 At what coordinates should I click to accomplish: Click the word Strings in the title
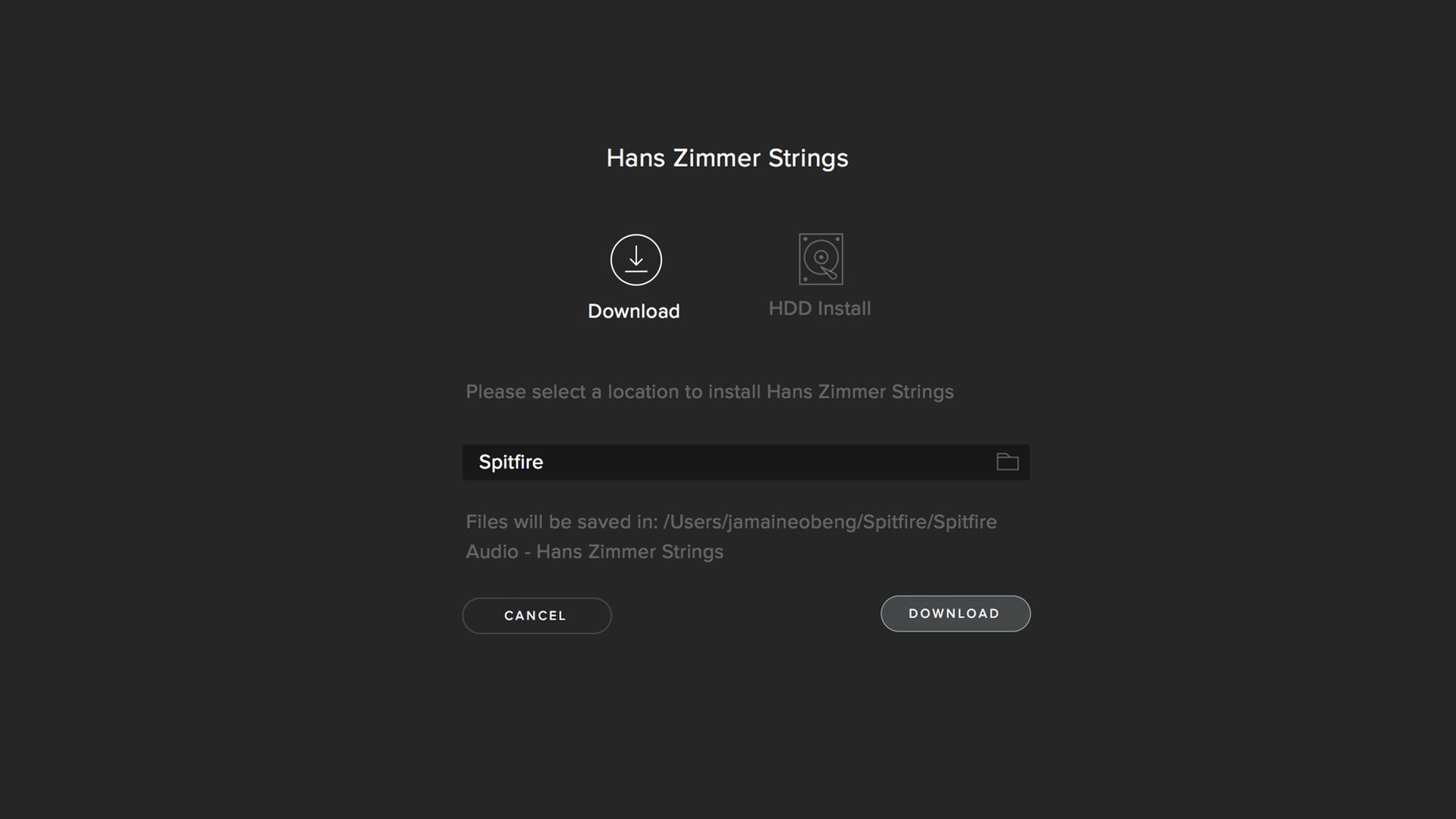point(808,158)
